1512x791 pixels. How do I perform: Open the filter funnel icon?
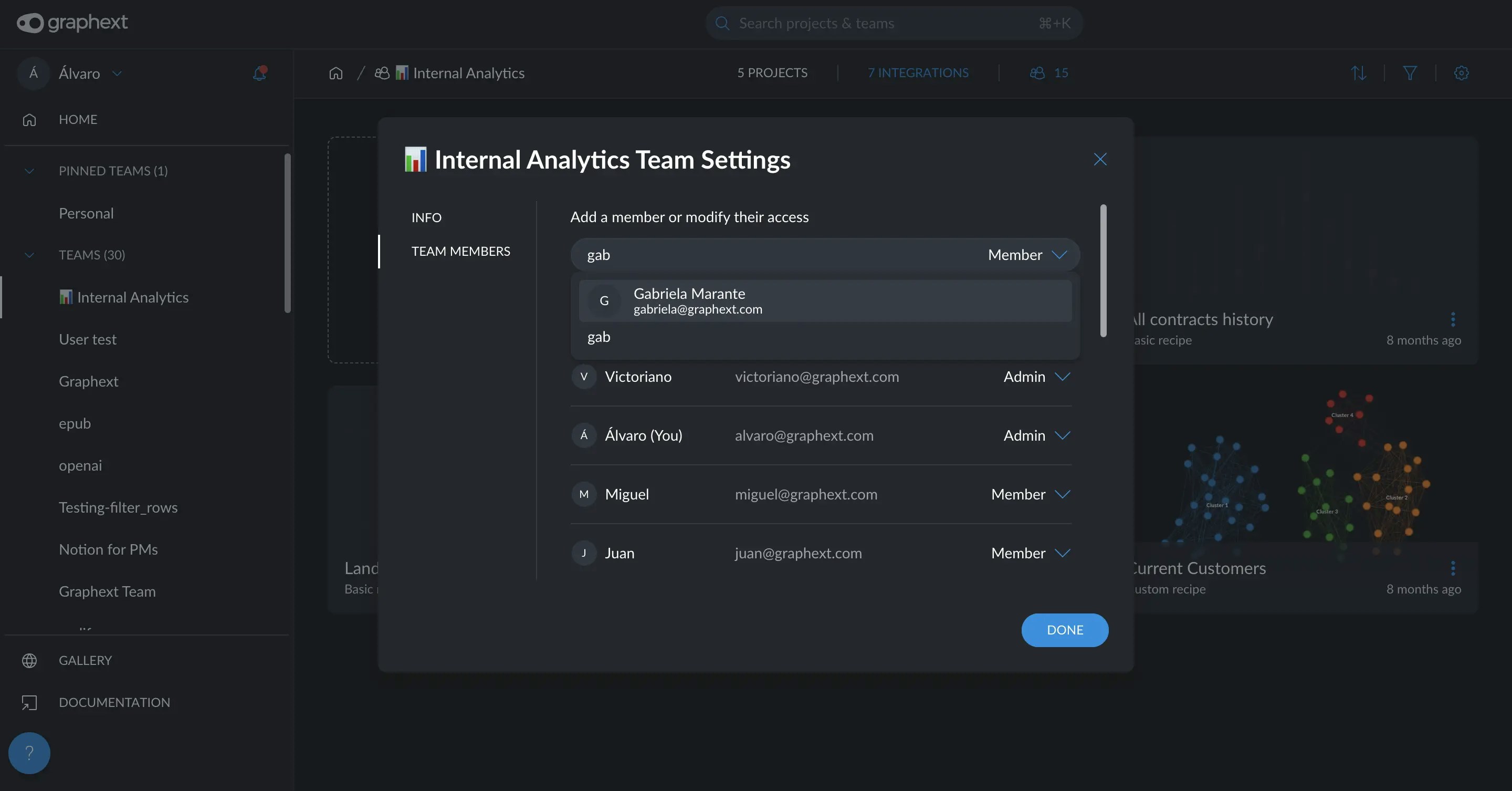click(x=1410, y=73)
